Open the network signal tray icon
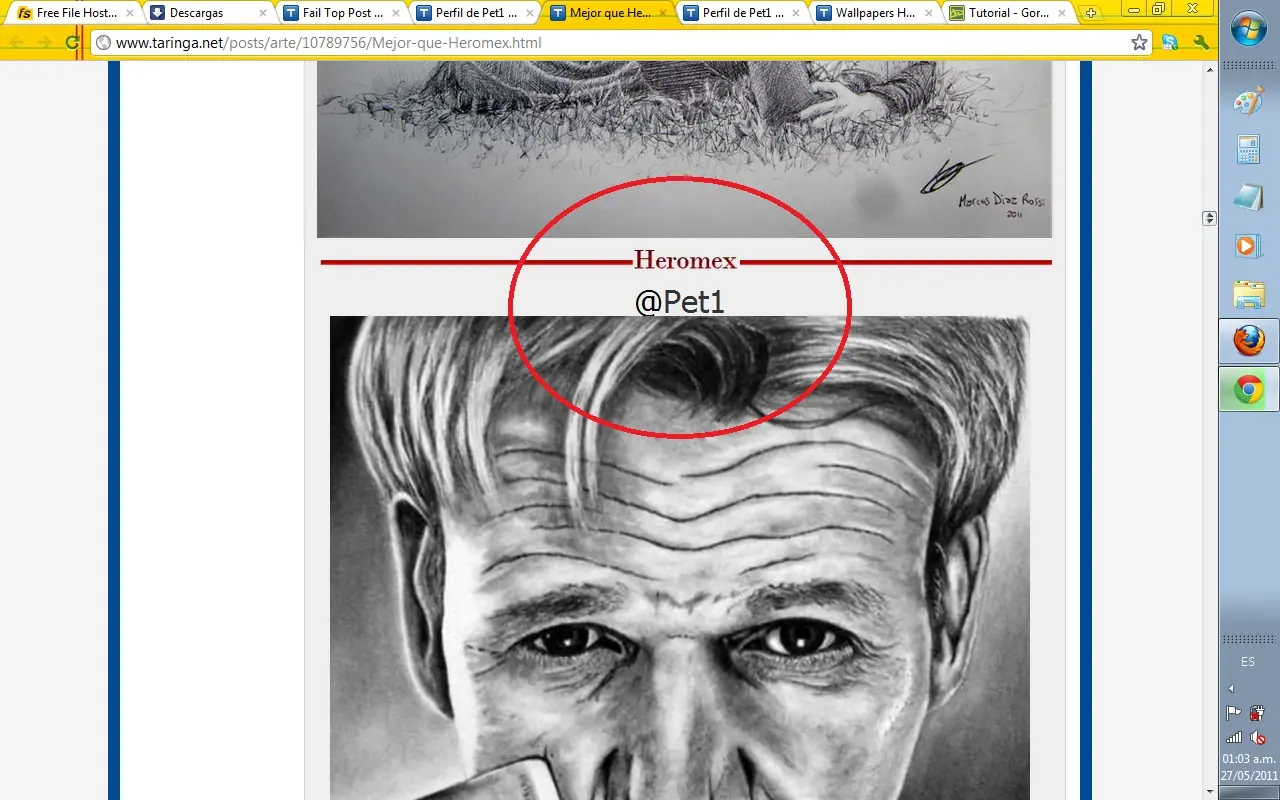1280x800 pixels. point(1236,738)
